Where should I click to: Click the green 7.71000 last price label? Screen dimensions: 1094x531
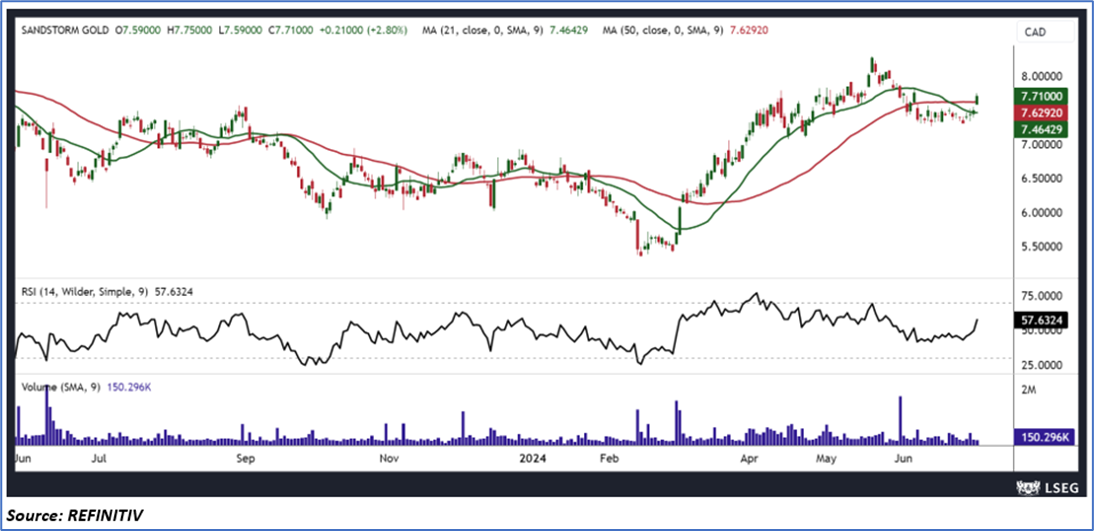(x=1043, y=96)
